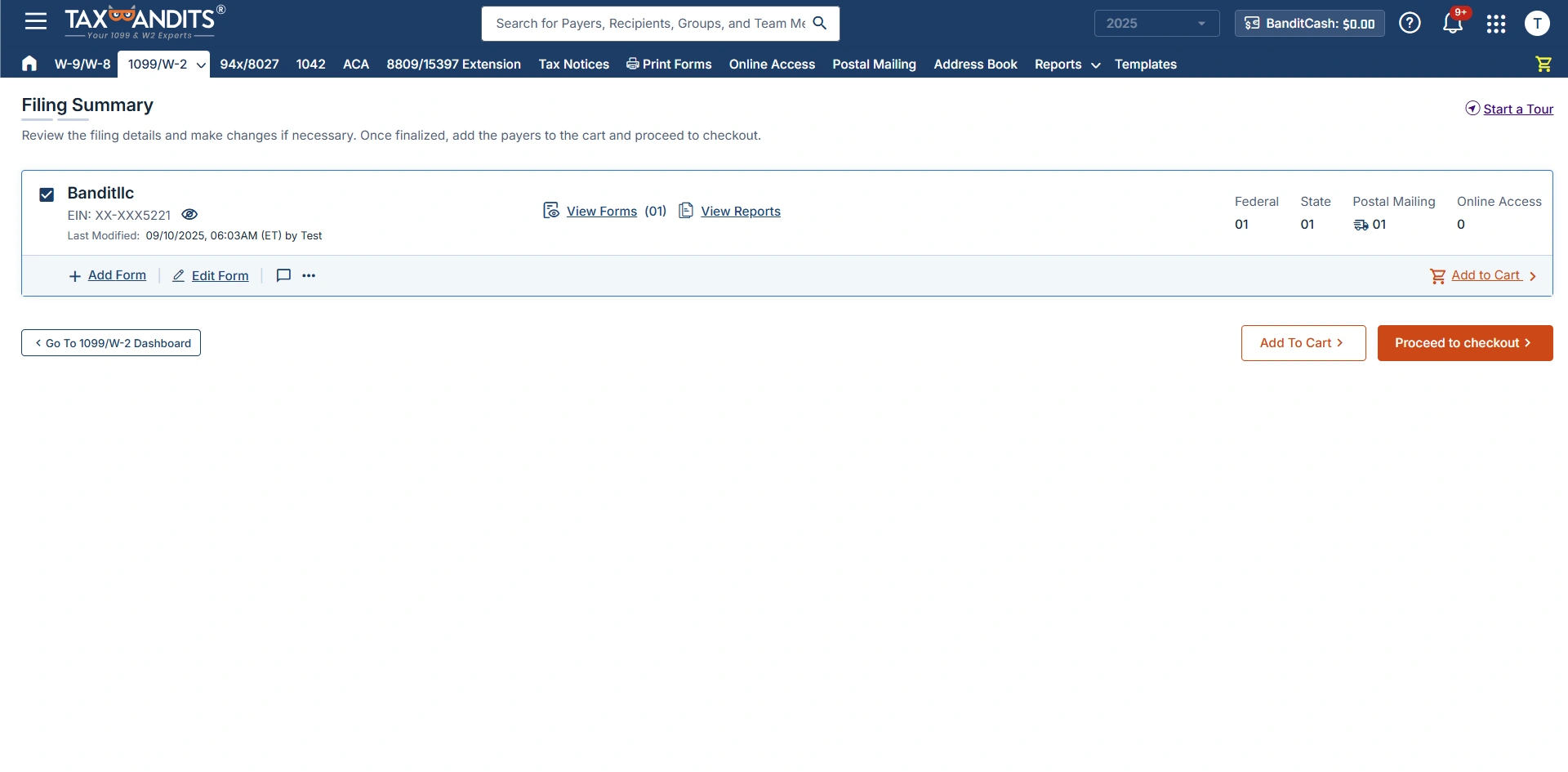Focus the payers and recipients search field
1568x772 pixels.
[x=650, y=24]
